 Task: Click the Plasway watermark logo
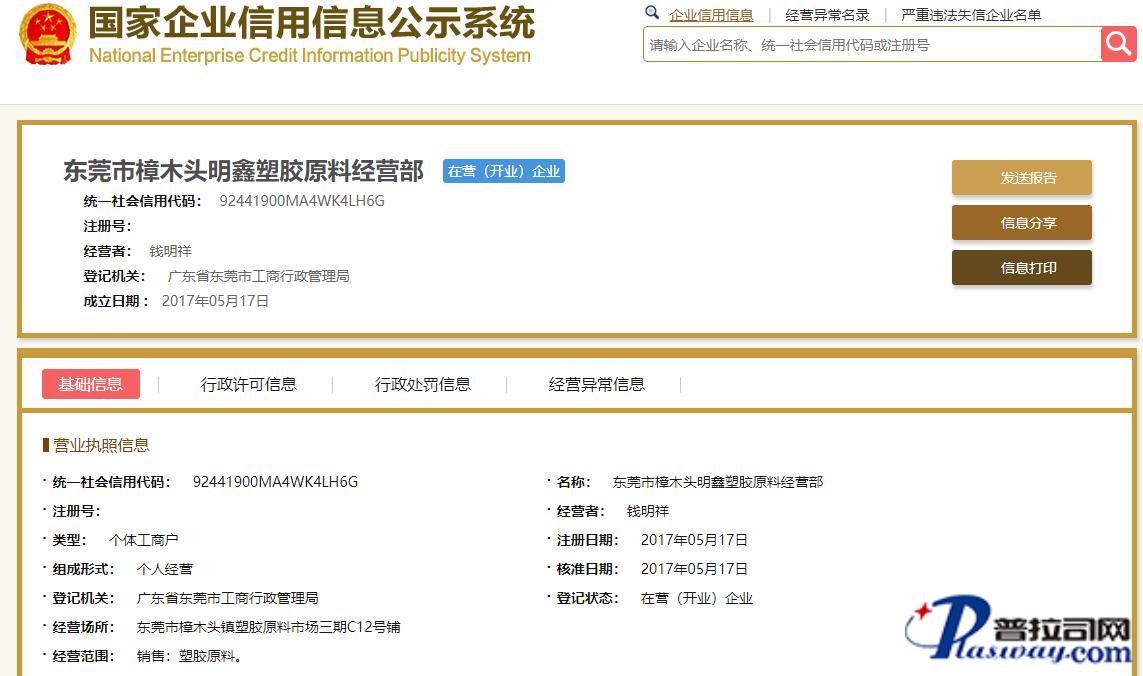point(1018,631)
